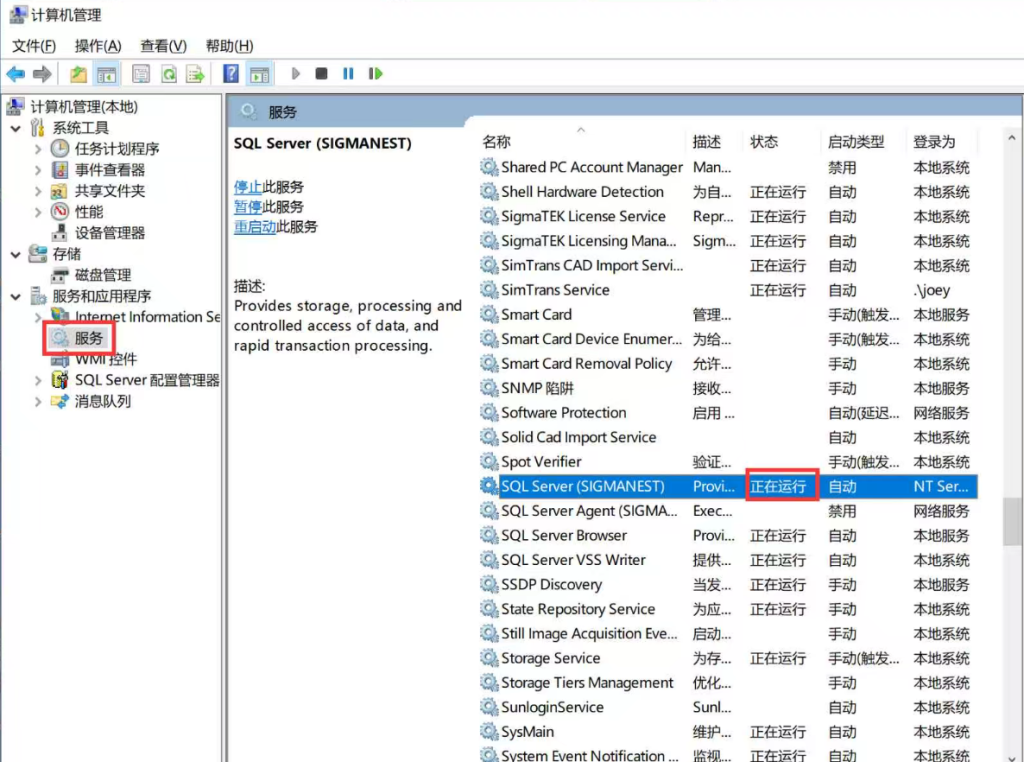Image resolution: width=1024 pixels, height=762 pixels.
Task: Click the services list vertical scrollbar thumb
Action: click(1013, 519)
